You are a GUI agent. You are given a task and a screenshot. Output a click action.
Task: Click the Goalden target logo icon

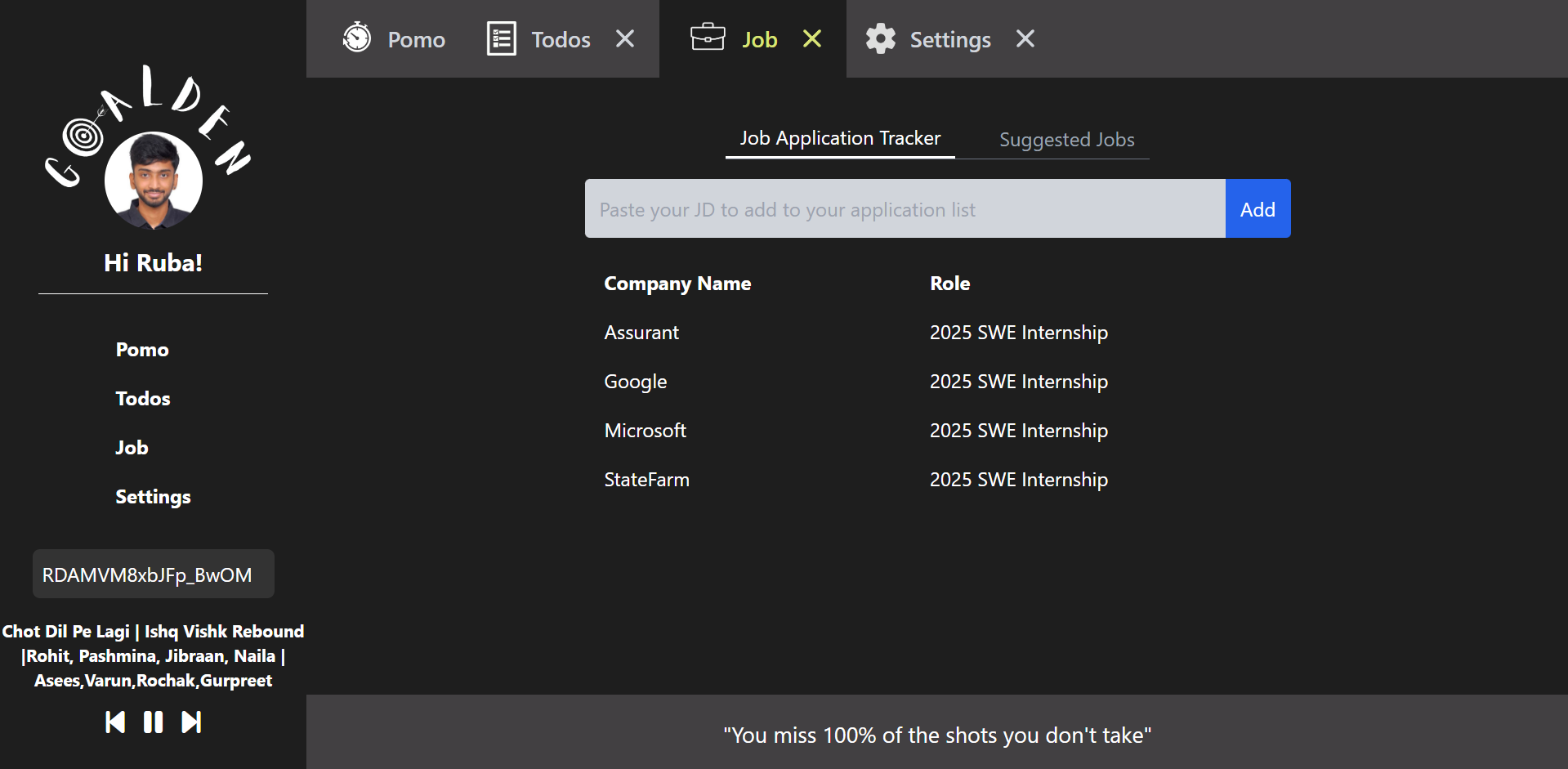point(83,136)
